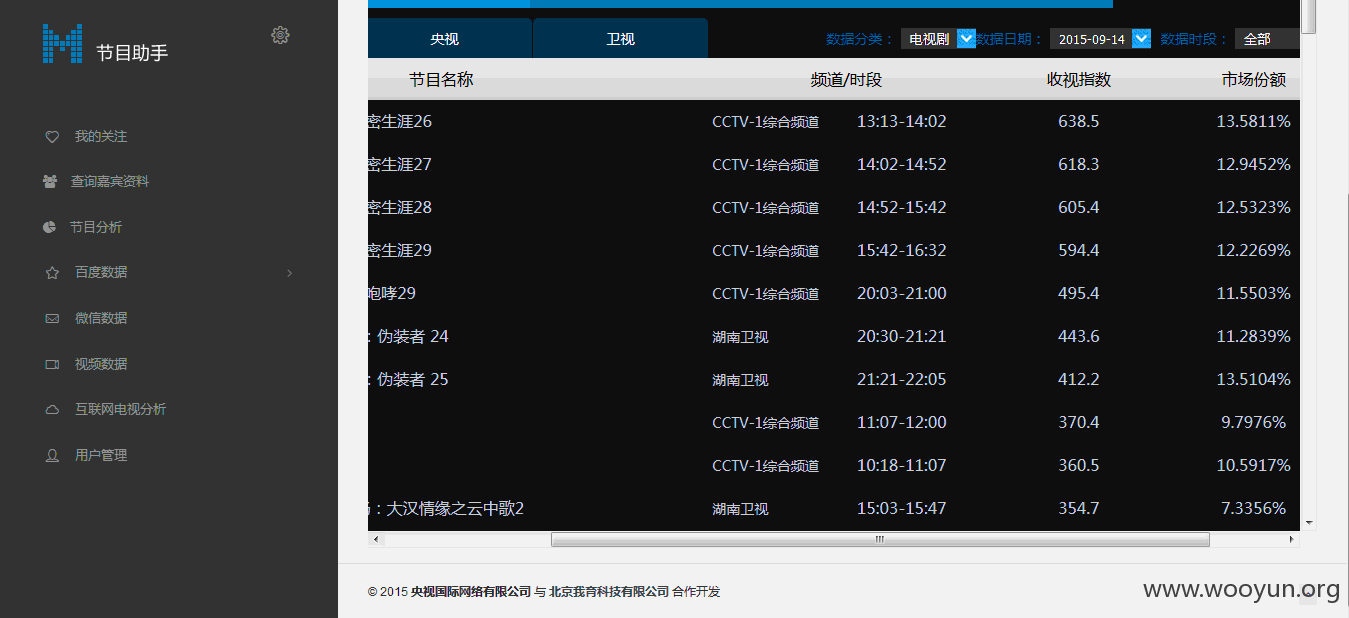
Task: Open 互联网电视分析 menu item
Action: (120, 410)
